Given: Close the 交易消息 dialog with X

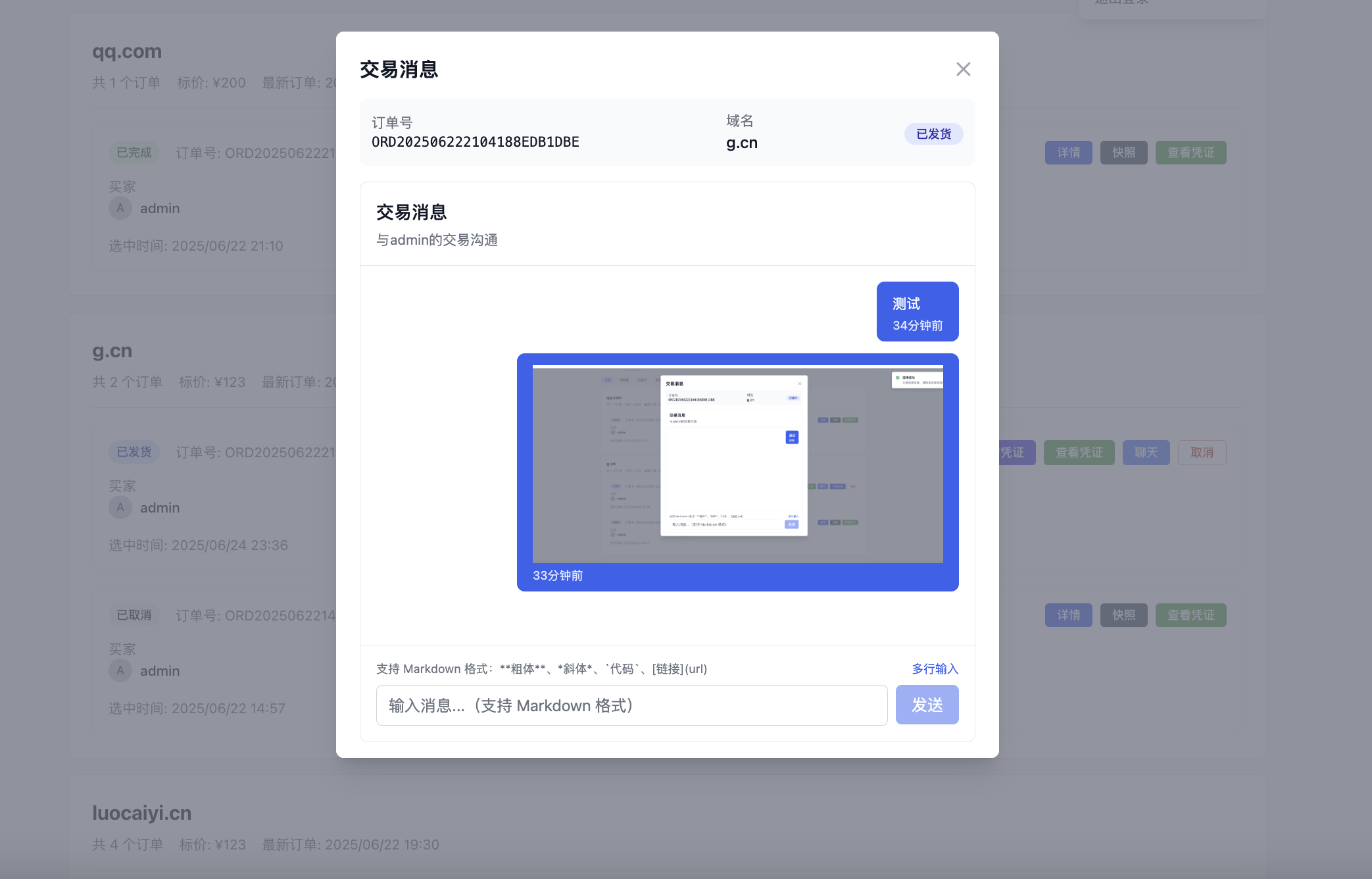Looking at the screenshot, I should pyautogui.click(x=963, y=69).
